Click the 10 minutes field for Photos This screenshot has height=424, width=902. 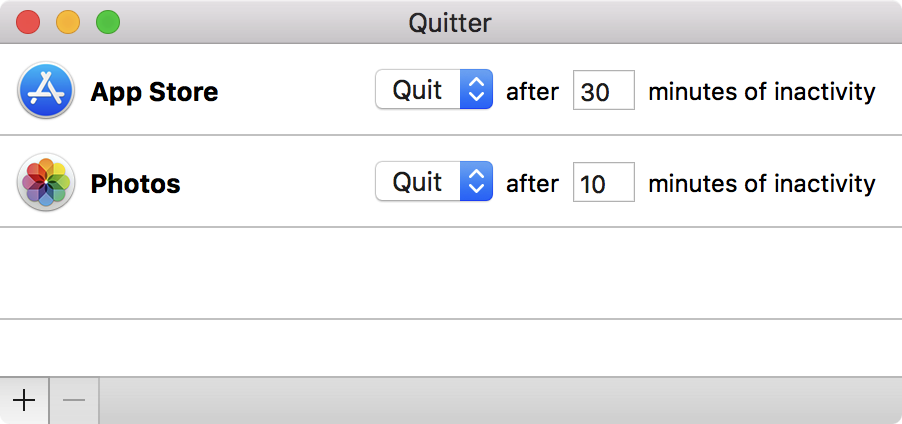tap(603, 183)
